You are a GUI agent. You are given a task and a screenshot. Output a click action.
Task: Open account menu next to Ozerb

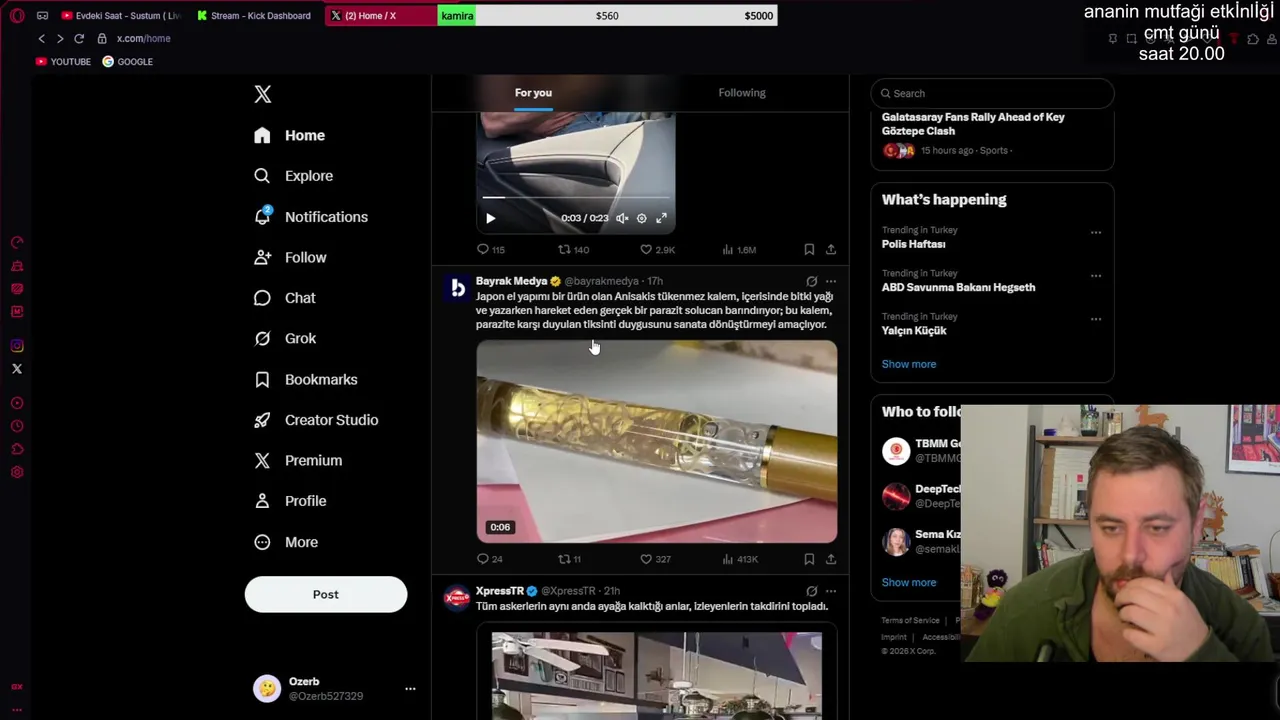point(410,689)
